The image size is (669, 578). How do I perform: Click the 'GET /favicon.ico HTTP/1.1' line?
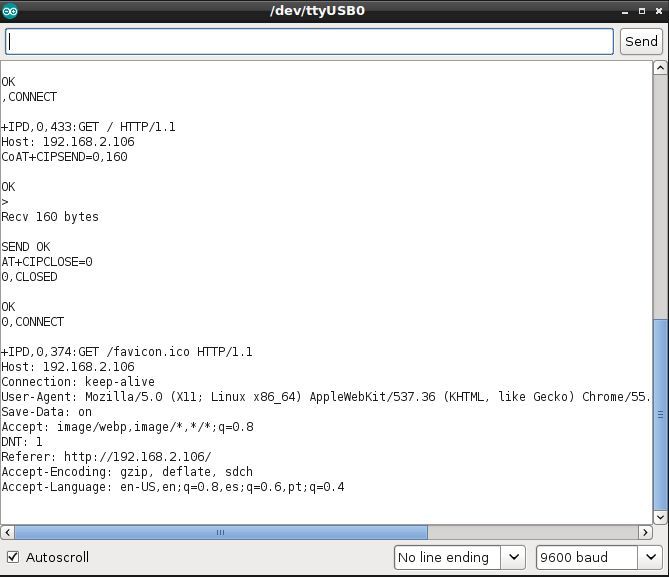(127, 352)
